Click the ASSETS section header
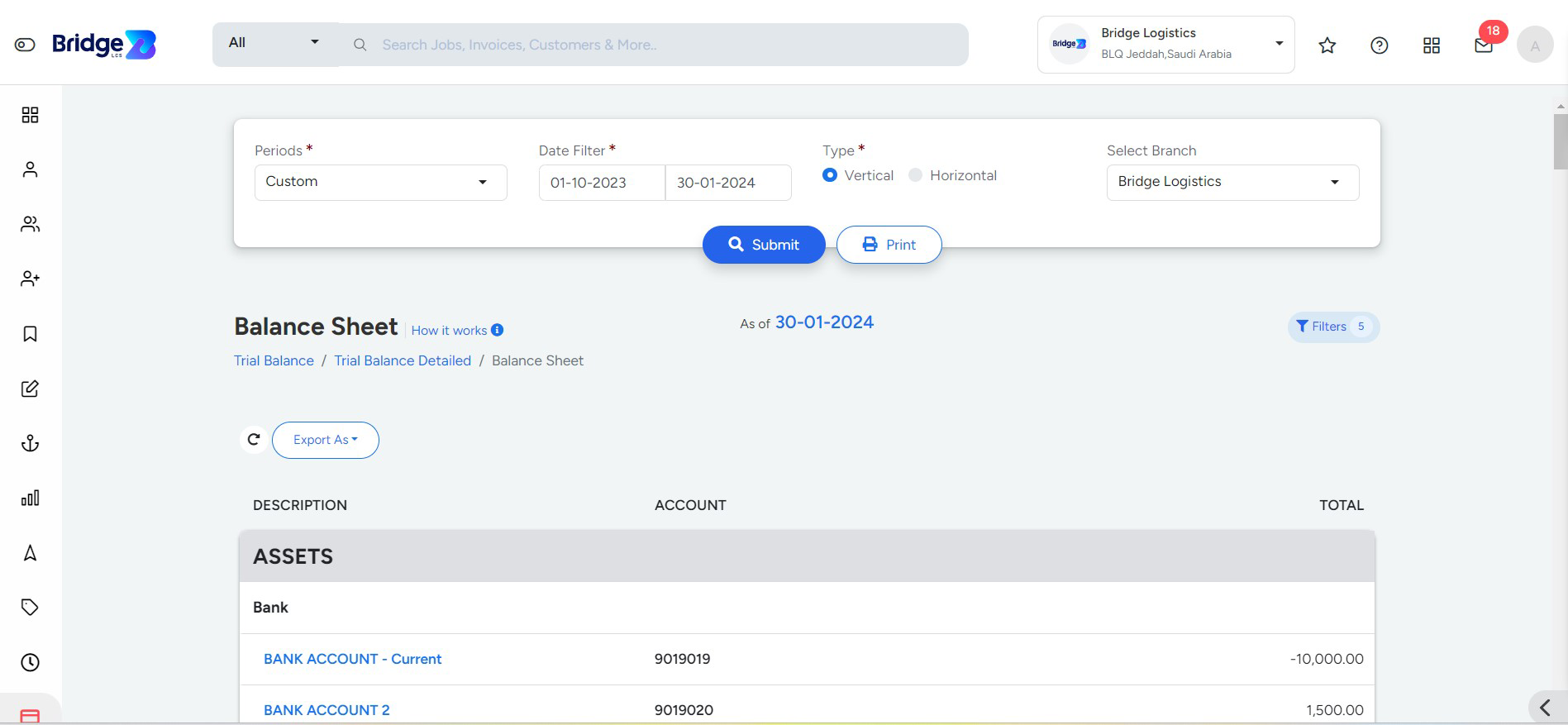 (x=807, y=556)
